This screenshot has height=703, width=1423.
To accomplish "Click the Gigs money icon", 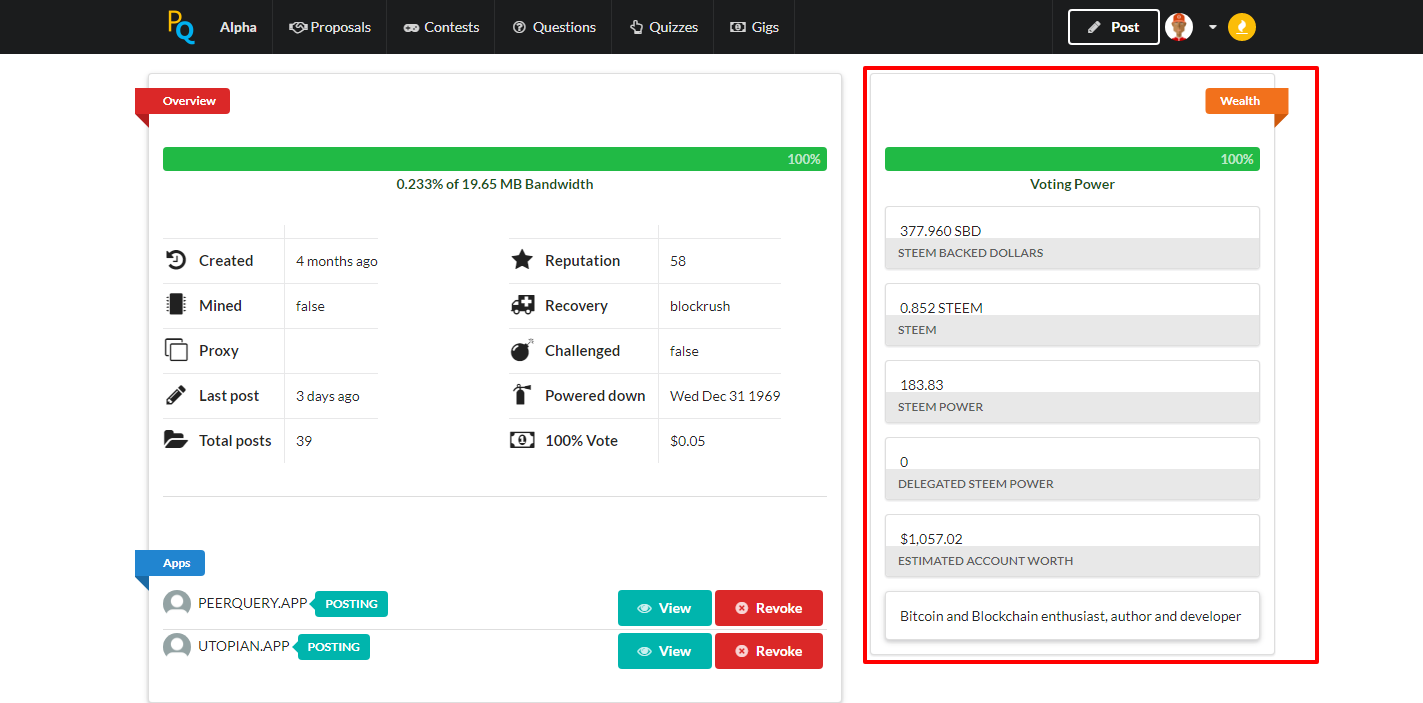I will (738, 27).
